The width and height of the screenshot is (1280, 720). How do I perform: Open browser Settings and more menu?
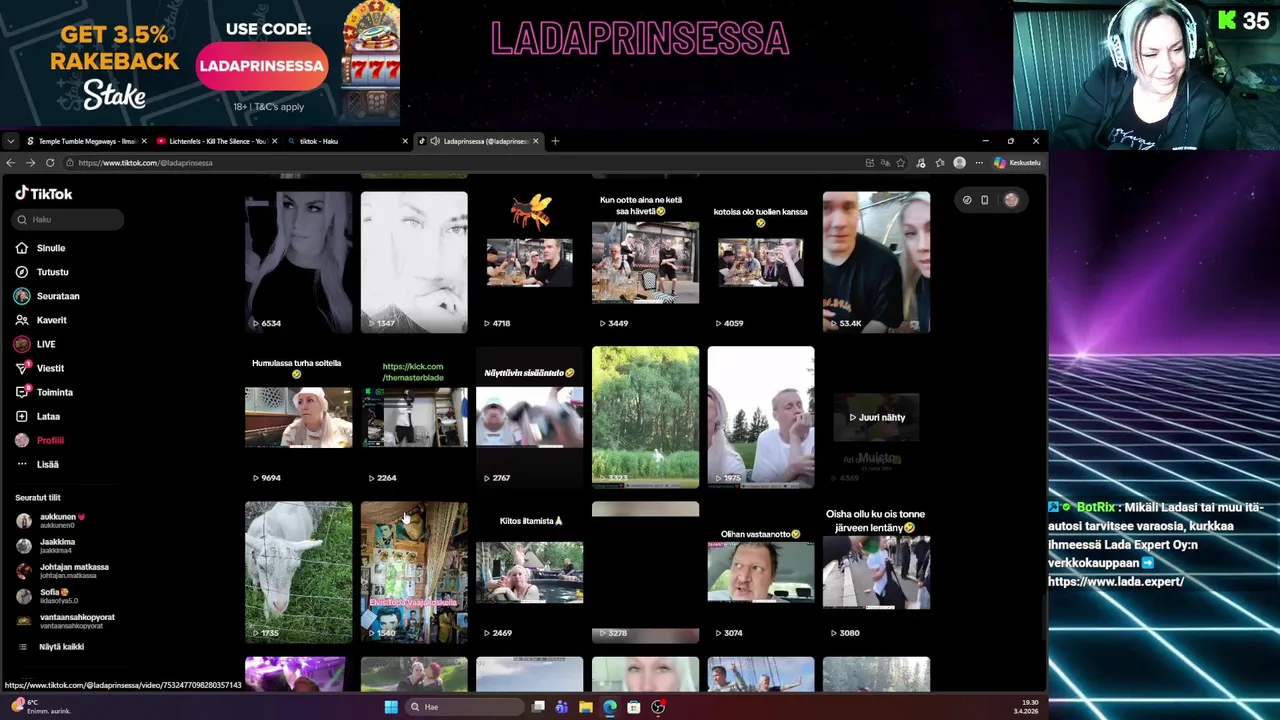[977, 163]
